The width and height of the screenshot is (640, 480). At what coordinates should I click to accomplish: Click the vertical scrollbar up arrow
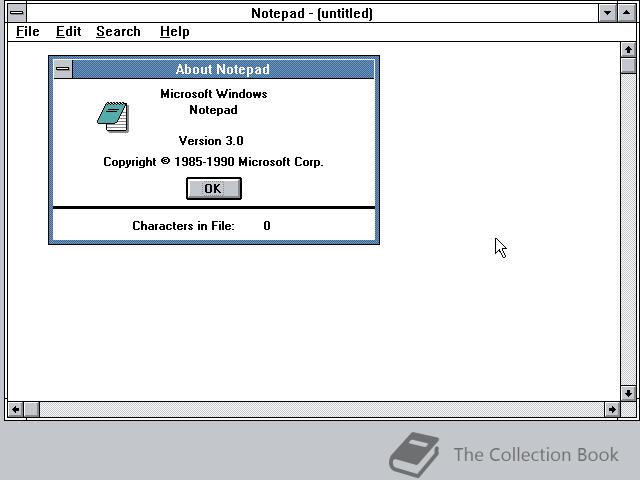[x=628, y=50]
